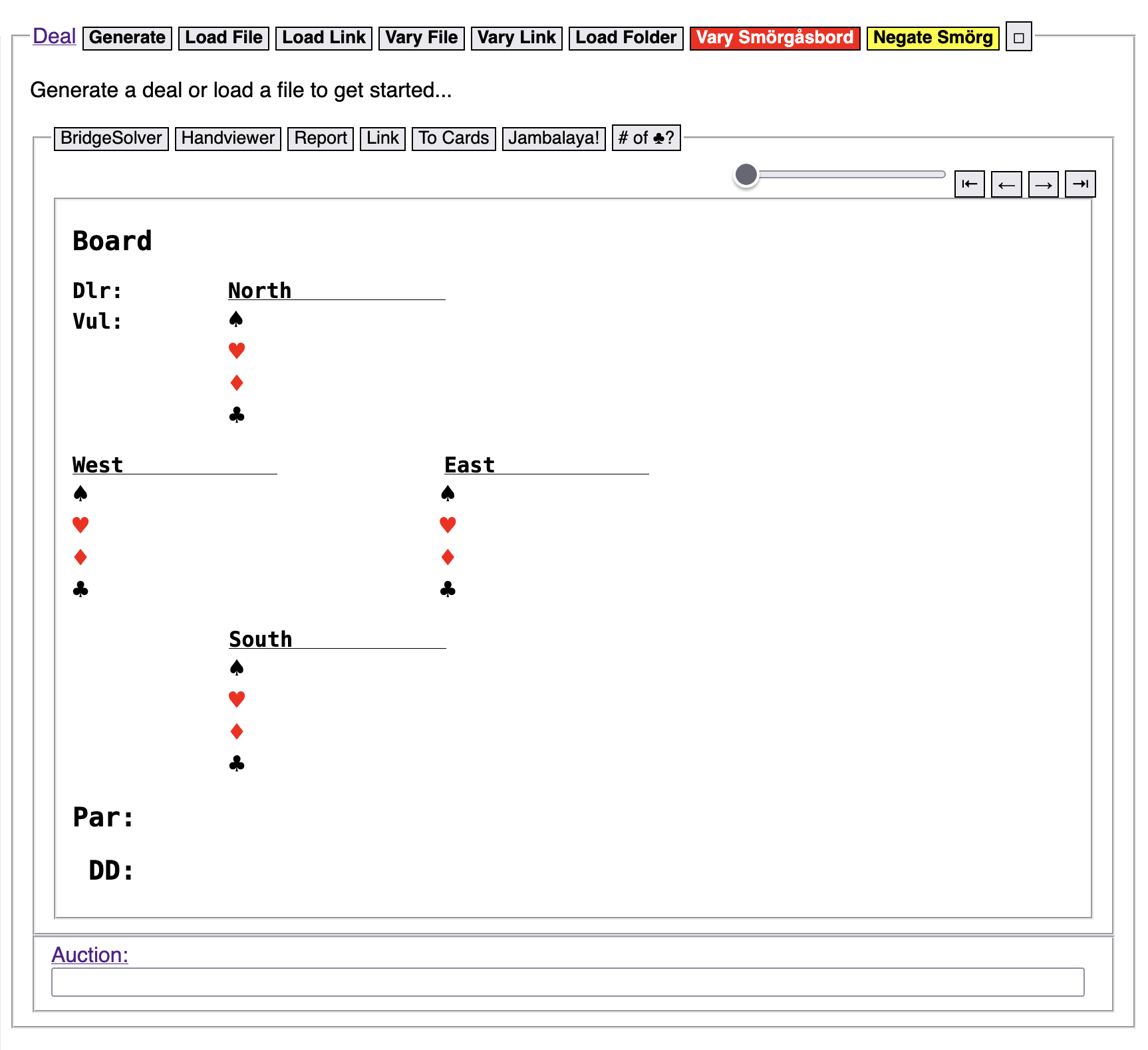This screenshot has width=1148, height=1050.
Task: Click East's spade suit symbol
Action: pos(448,493)
